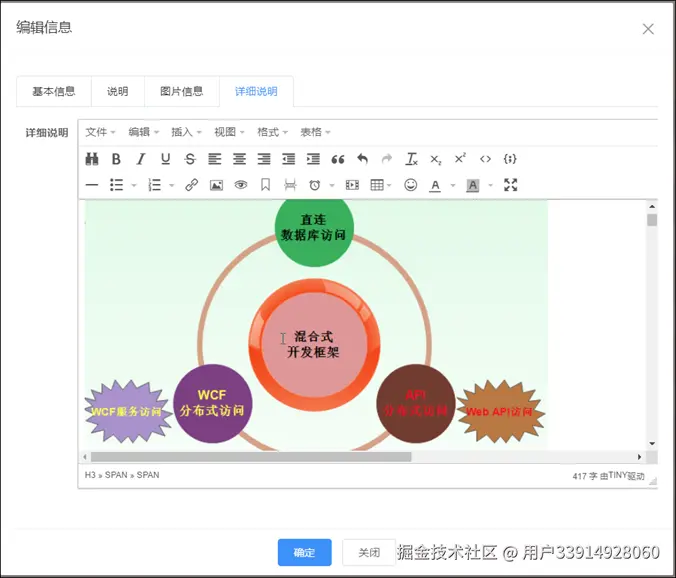Click the 确定 confirm button
676x578 pixels.
pos(304,552)
